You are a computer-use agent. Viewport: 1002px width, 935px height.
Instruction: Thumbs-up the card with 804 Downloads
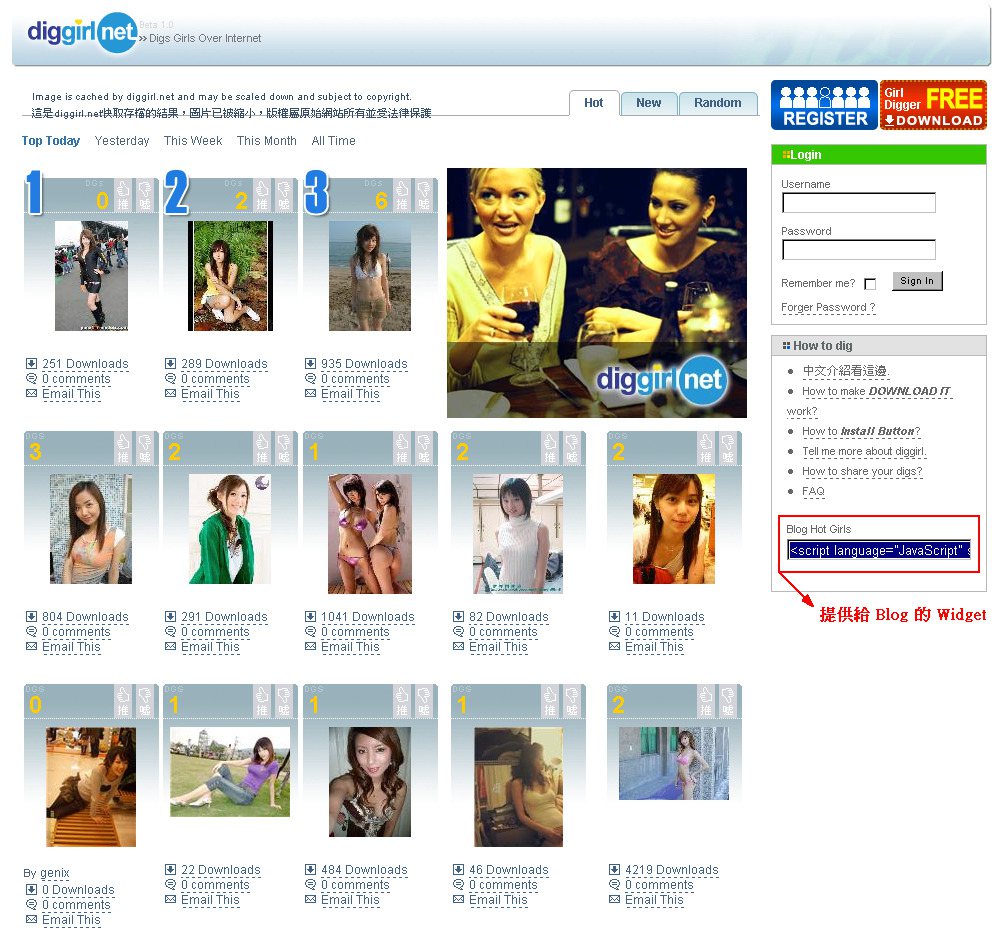123,448
